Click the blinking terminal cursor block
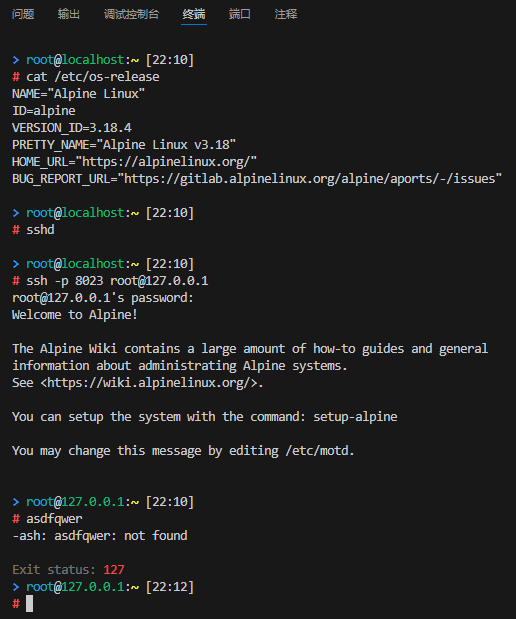Image resolution: width=516 pixels, height=619 pixels. click(x=30, y=604)
